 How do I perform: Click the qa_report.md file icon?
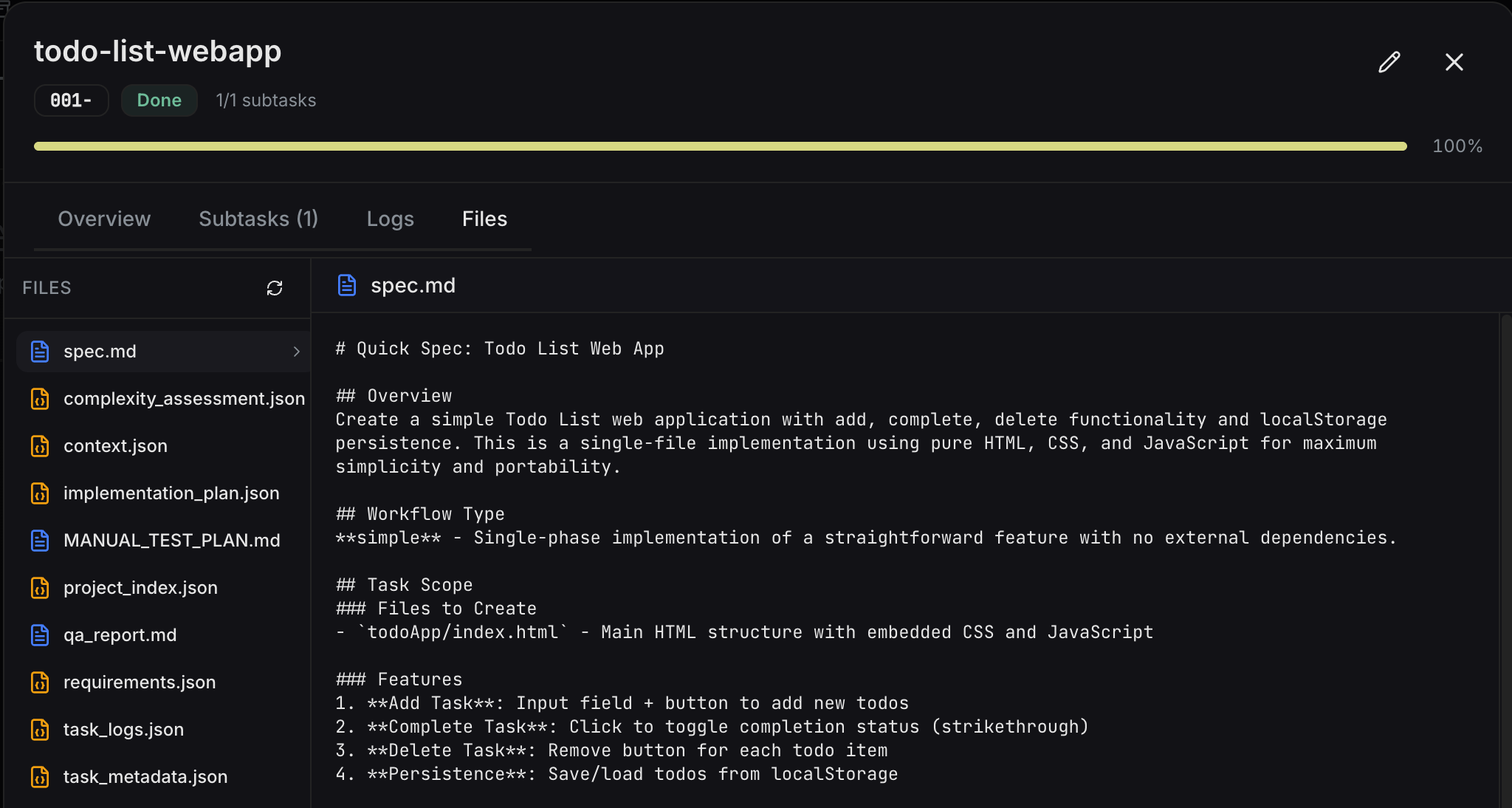coord(40,635)
